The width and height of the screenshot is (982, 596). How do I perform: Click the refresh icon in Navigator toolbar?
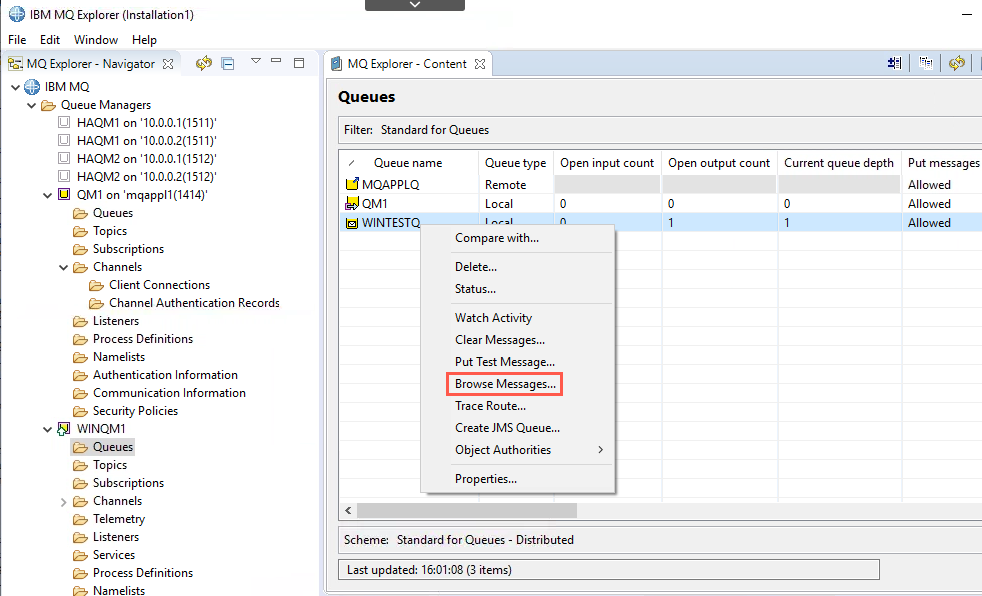(204, 63)
